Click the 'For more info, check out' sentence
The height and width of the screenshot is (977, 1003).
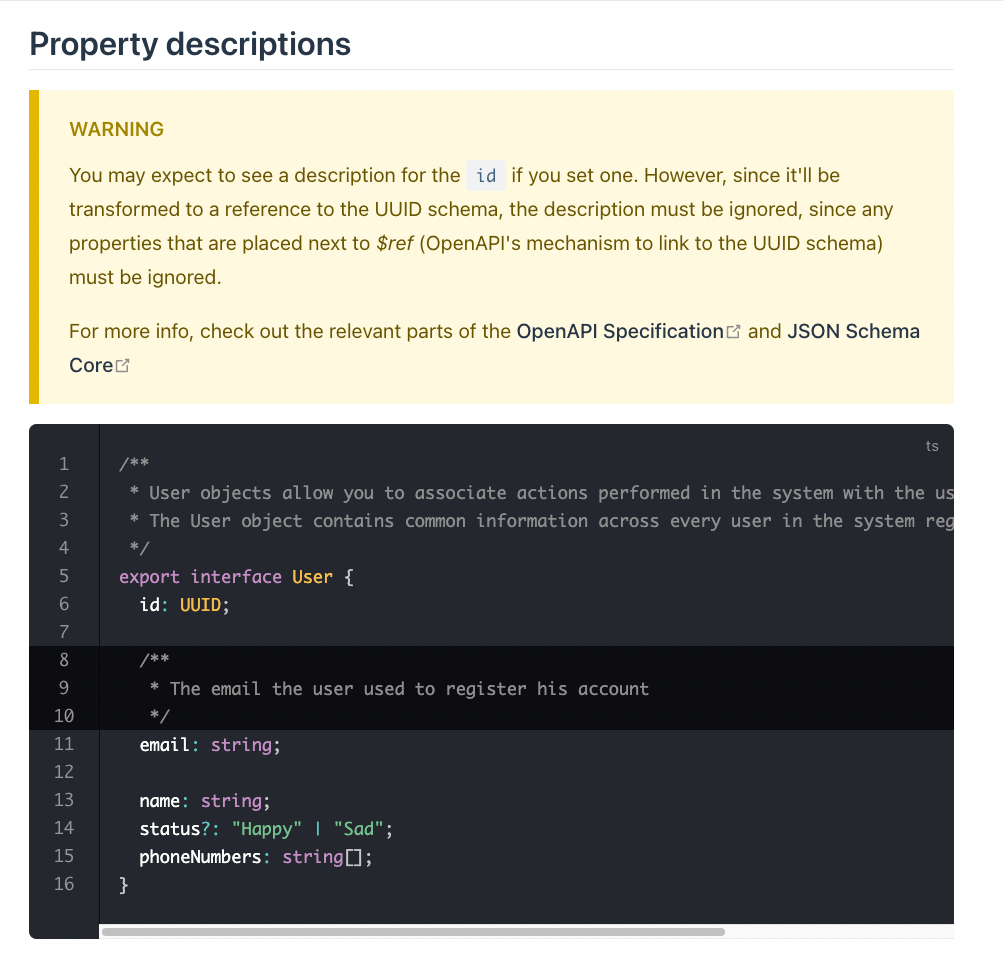494,348
